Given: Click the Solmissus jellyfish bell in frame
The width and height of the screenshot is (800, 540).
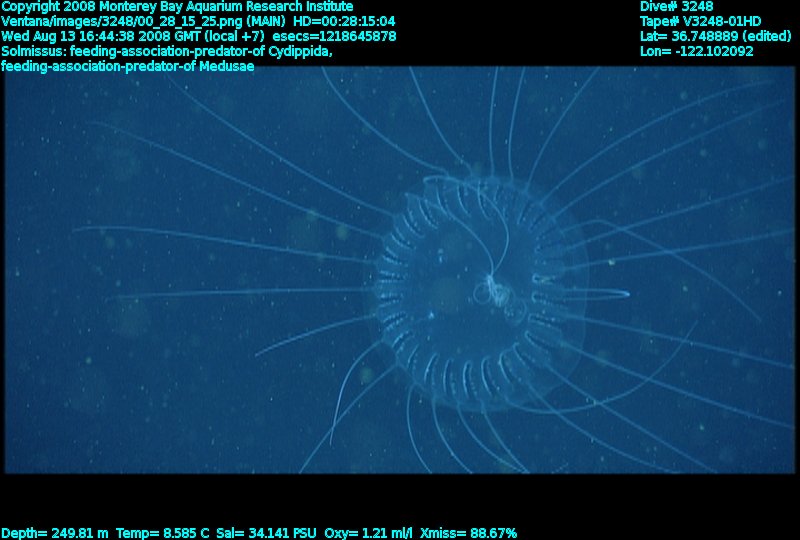Looking at the screenshot, I should pyautogui.click(x=480, y=292).
